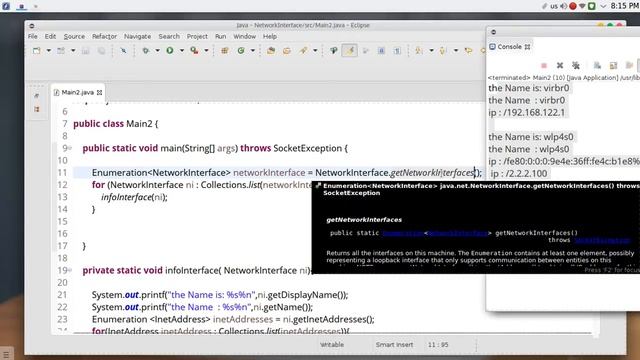Click the volume speaker tray icon
The height and width of the screenshot is (360, 640).
pos(564,6)
